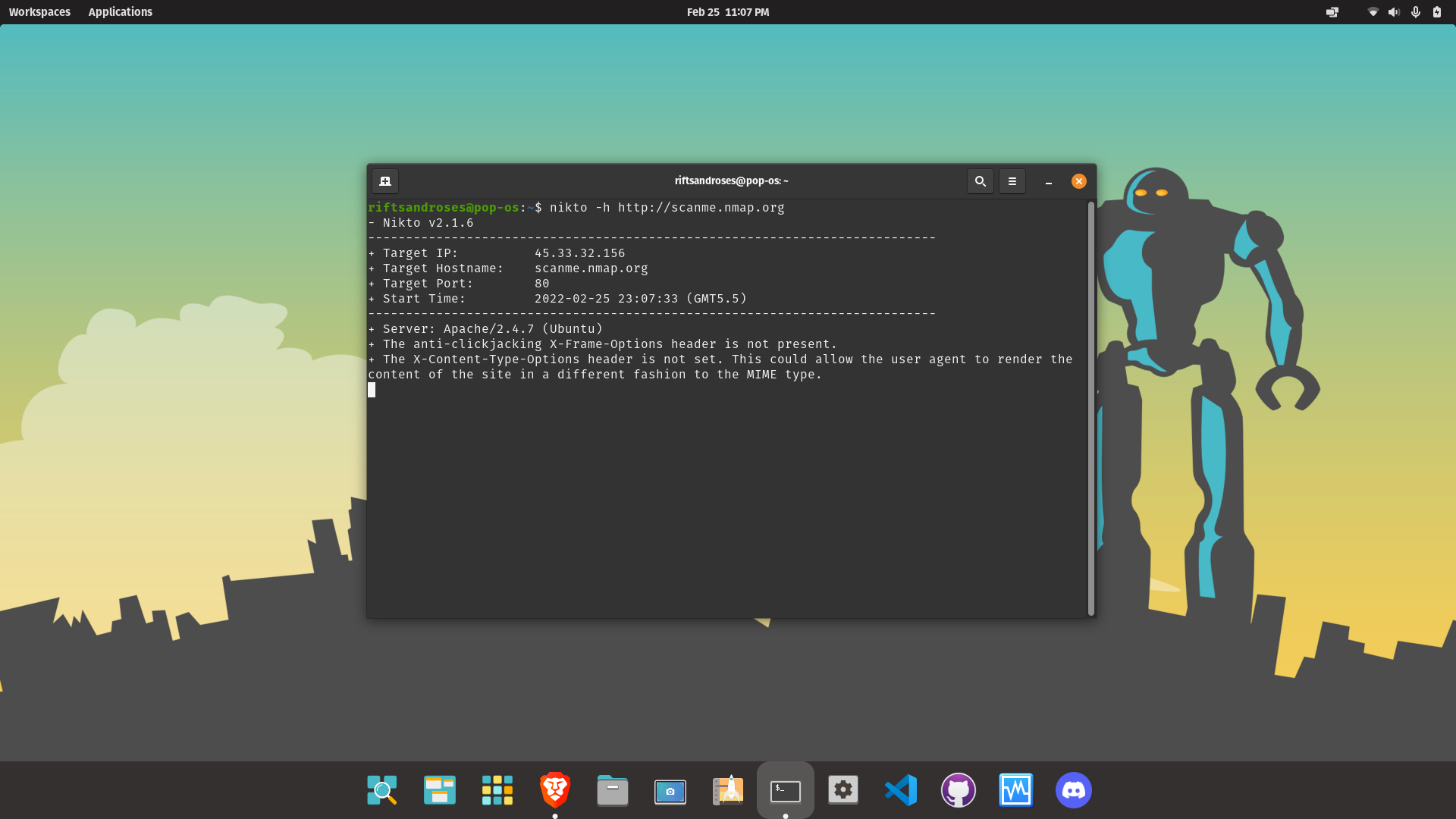Click the battery status icon
The image size is (1456, 819).
(x=1436, y=12)
